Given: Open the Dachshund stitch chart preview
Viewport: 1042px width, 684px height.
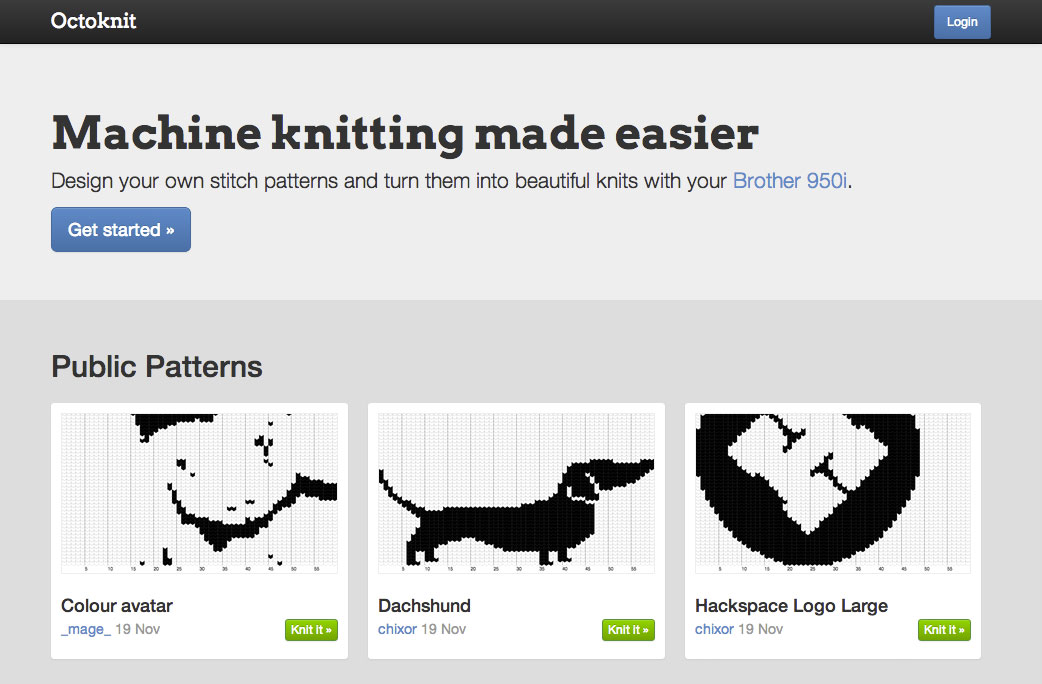Looking at the screenshot, I should [515, 490].
